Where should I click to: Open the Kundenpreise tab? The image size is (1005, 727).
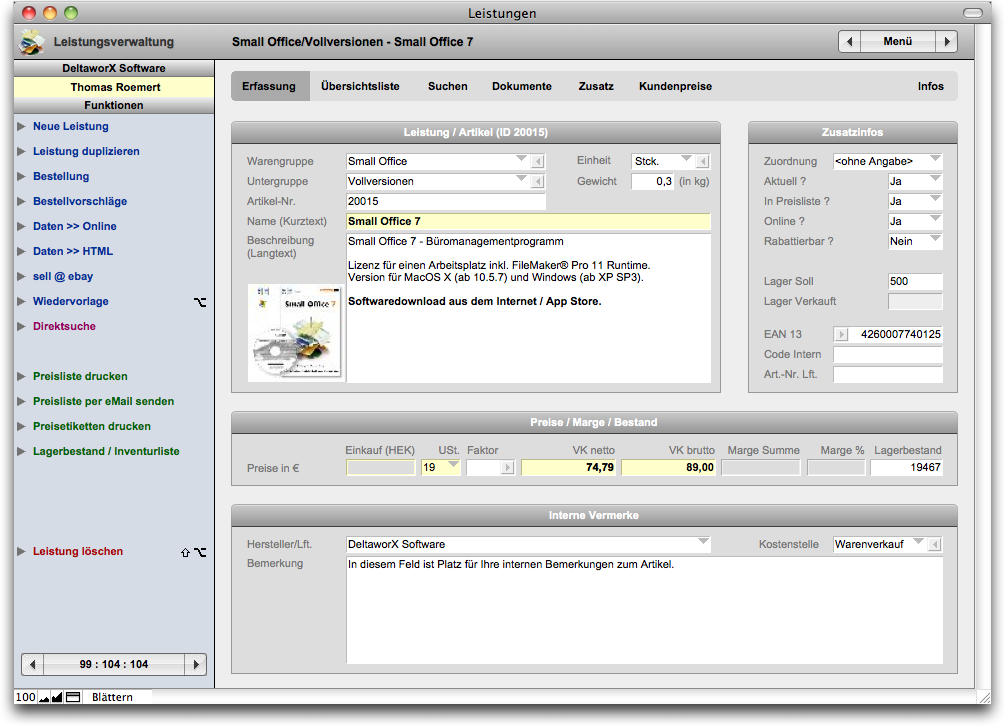[676, 87]
